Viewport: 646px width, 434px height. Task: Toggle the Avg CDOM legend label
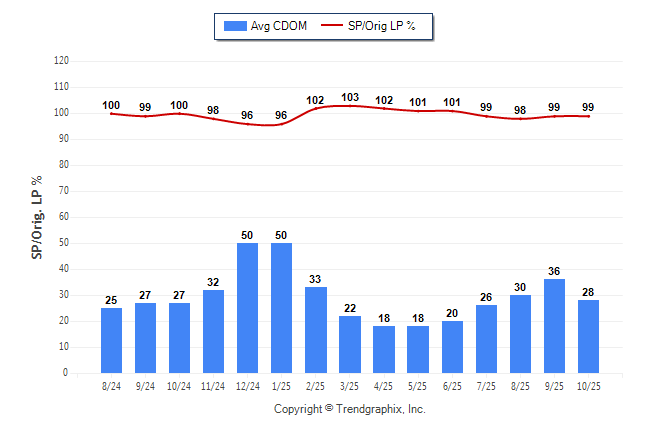click(x=279, y=26)
